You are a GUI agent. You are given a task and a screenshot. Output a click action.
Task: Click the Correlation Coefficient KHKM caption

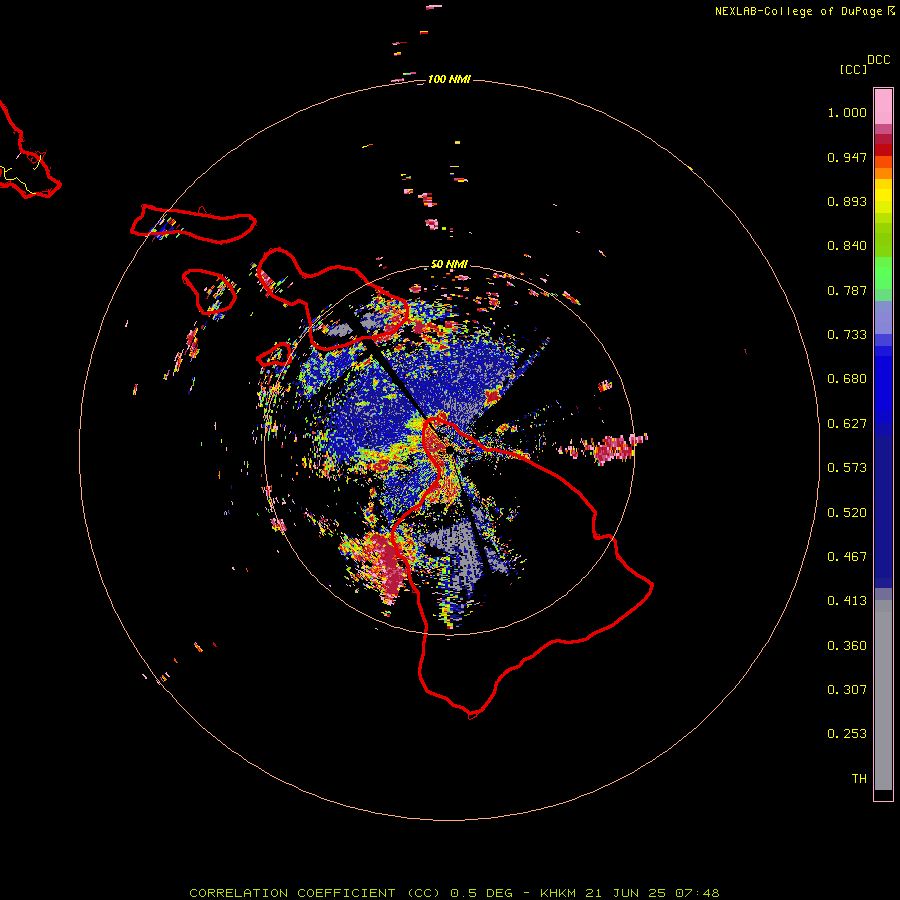[454, 893]
